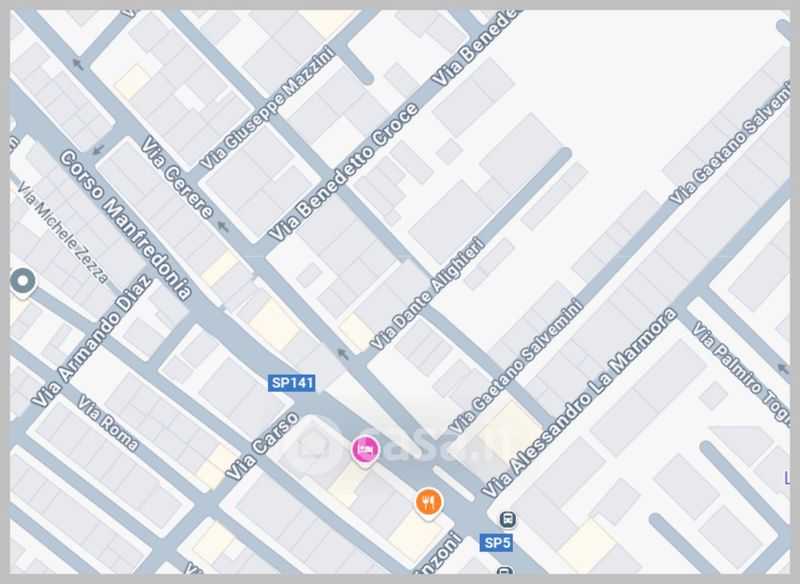Select the Via Michele Zezza label
800x584 pixels.
[63, 233]
